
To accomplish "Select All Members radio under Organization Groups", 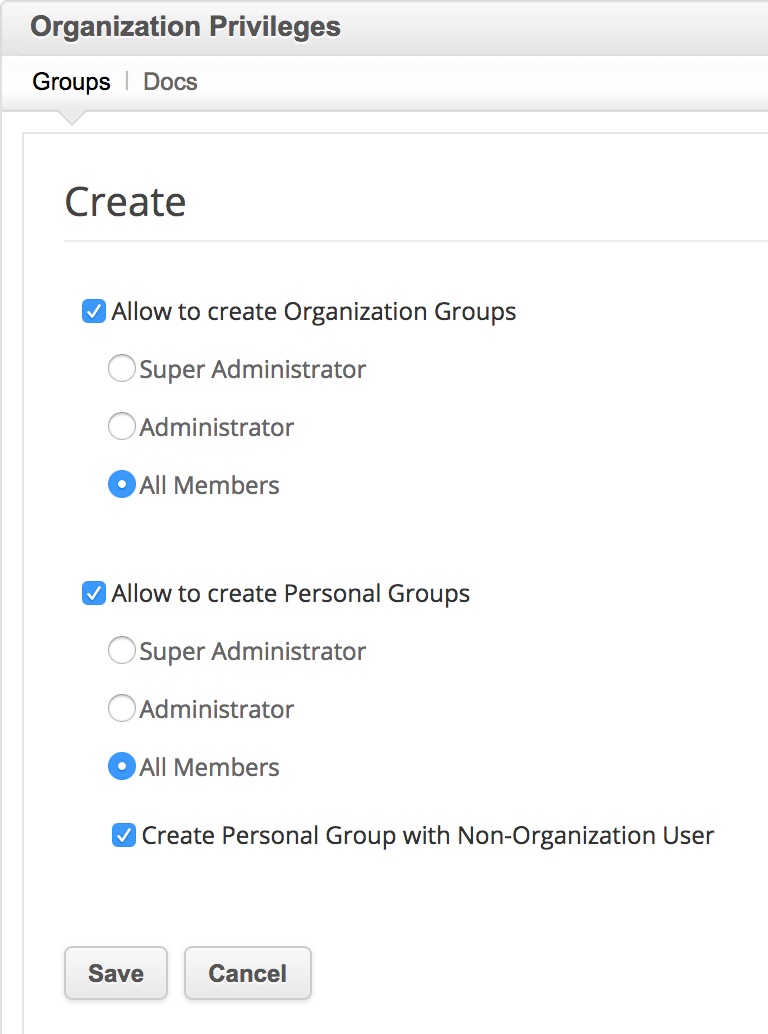I will point(121,486).
